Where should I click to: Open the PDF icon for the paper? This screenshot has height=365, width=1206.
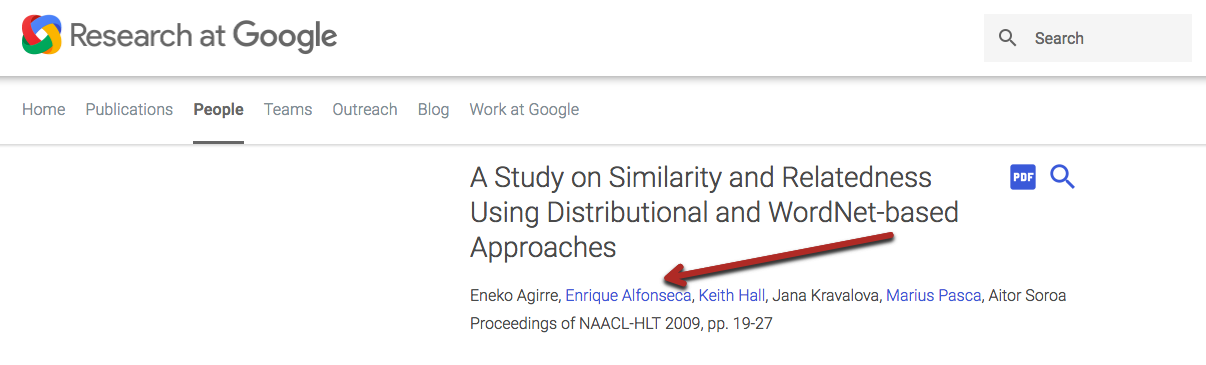(x=1023, y=178)
